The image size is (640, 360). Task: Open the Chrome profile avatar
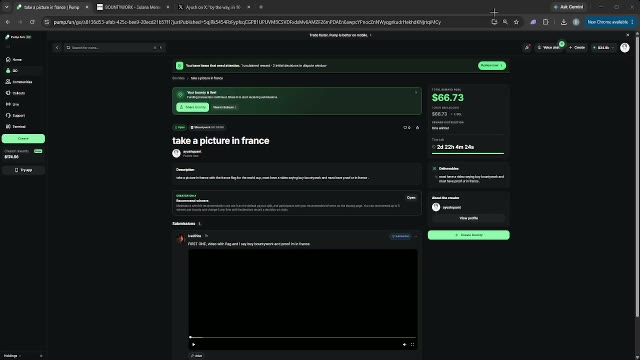click(x=576, y=22)
